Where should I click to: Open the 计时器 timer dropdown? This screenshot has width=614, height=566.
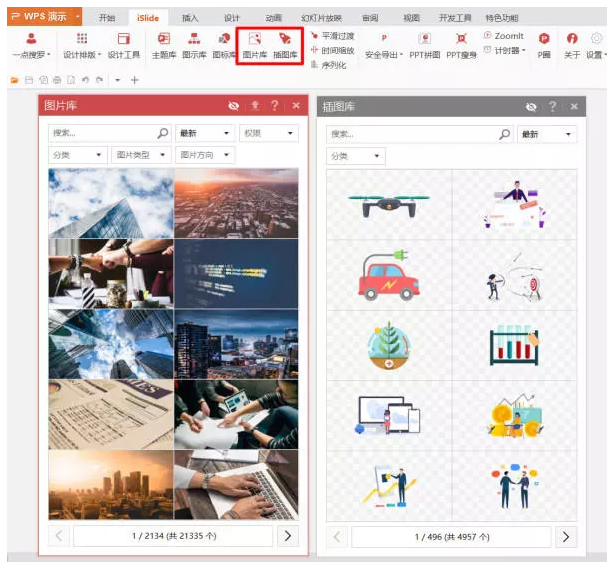pyautogui.click(x=504, y=51)
